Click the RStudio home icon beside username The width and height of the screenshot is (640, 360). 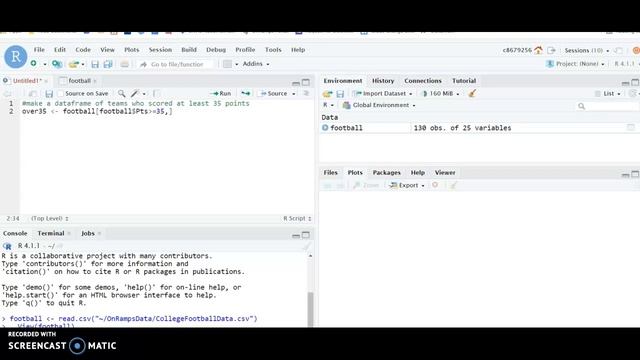[538, 50]
